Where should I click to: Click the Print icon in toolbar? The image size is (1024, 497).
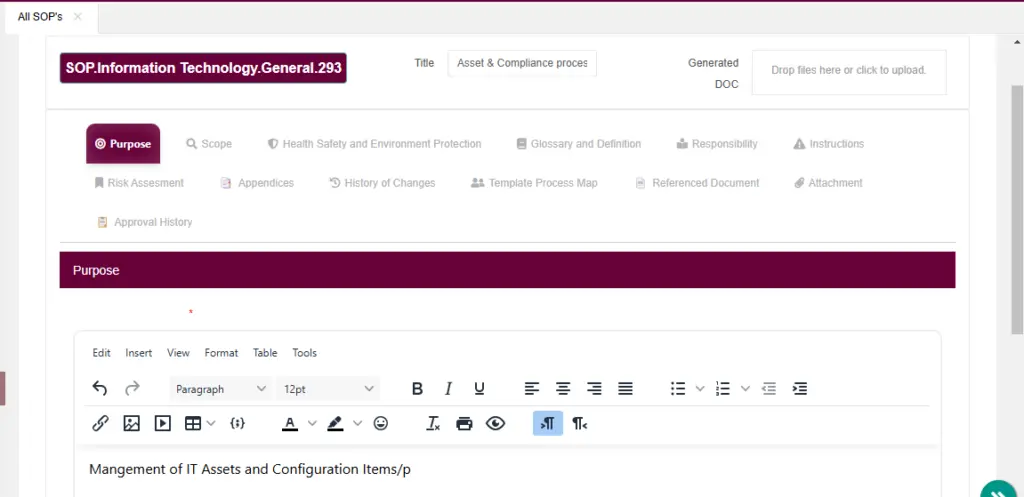[464, 423]
